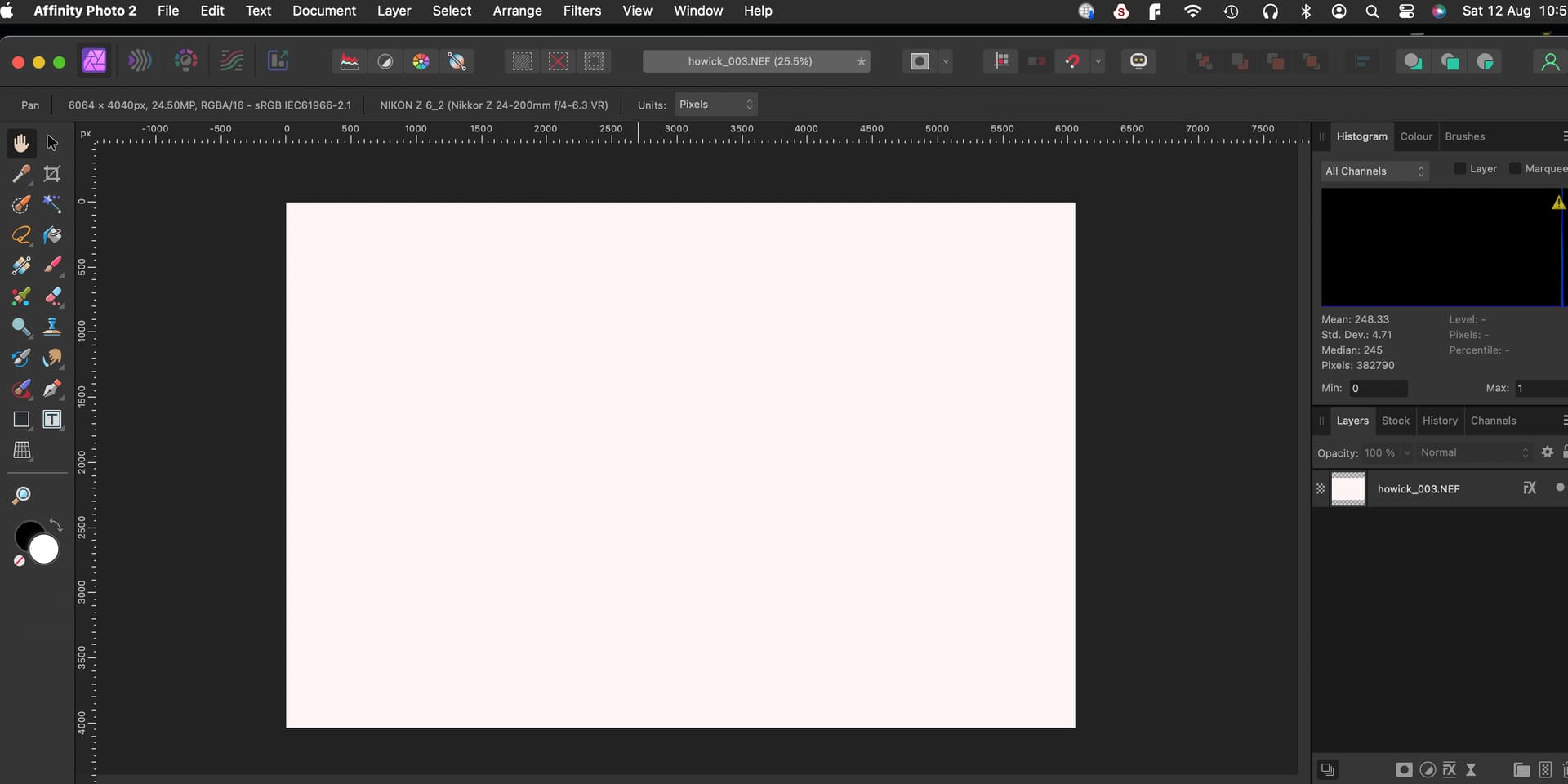Enable the Marquee checkbox in Histogram
Image resolution: width=1568 pixels, height=784 pixels.
pos(1515,169)
